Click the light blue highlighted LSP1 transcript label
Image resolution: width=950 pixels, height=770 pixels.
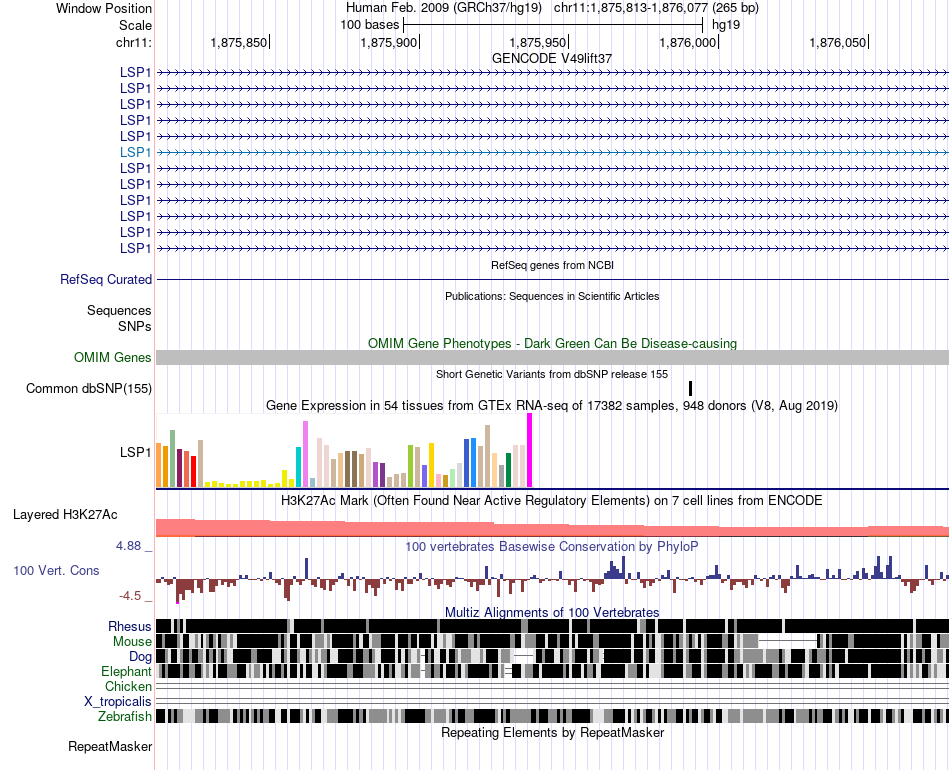click(135, 152)
